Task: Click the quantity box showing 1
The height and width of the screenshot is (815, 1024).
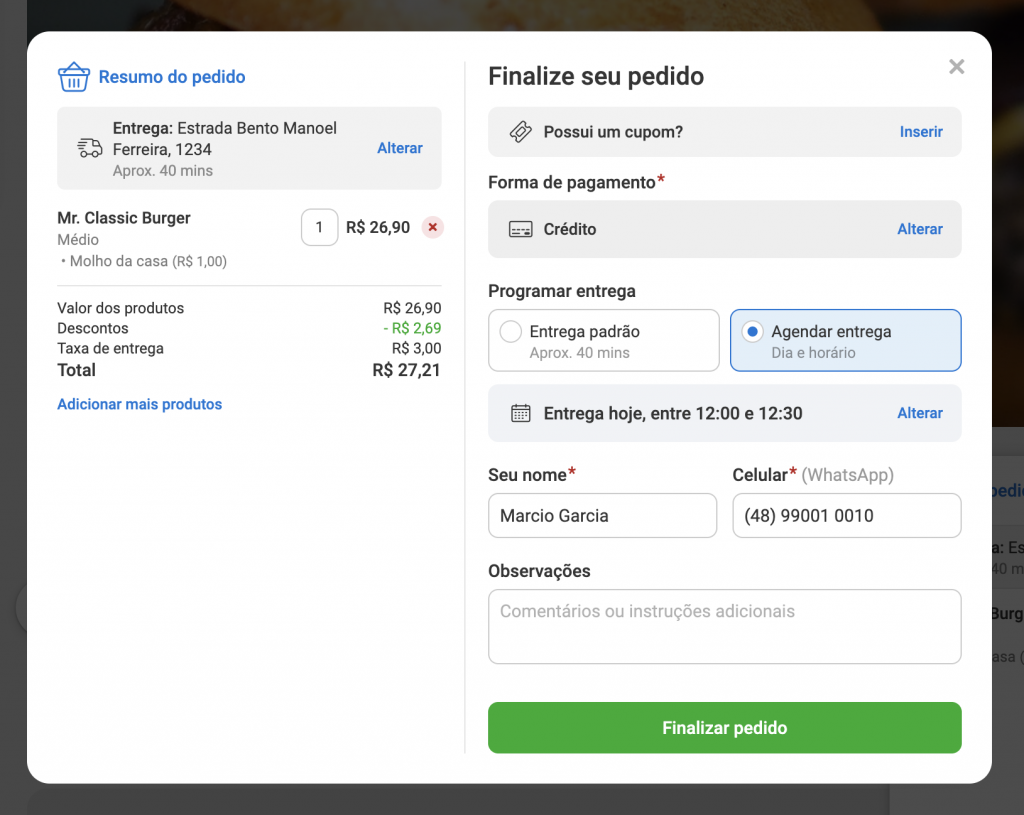Action: [x=319, y=227]
